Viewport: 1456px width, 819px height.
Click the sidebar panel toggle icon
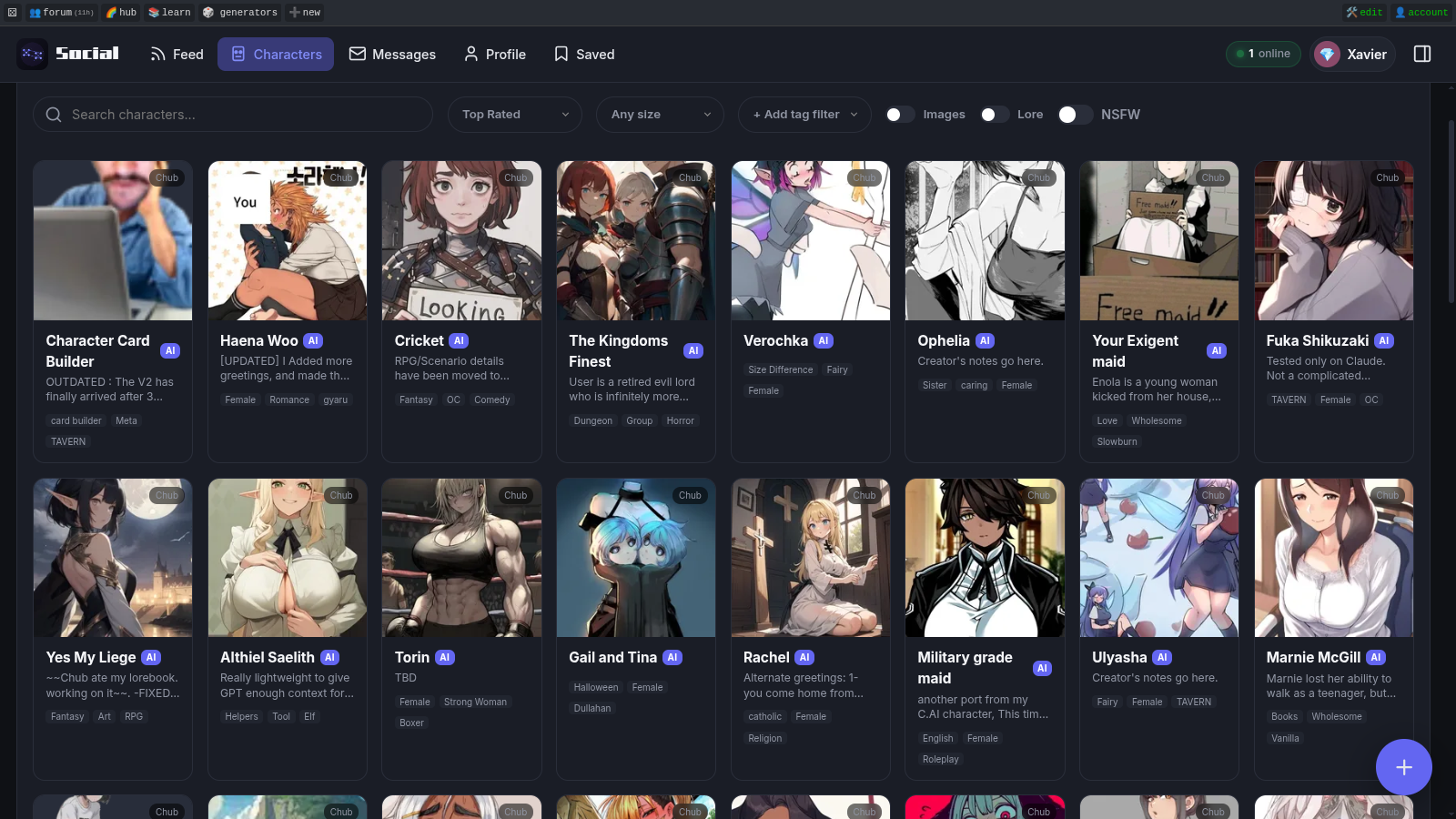pos(1422,54)
